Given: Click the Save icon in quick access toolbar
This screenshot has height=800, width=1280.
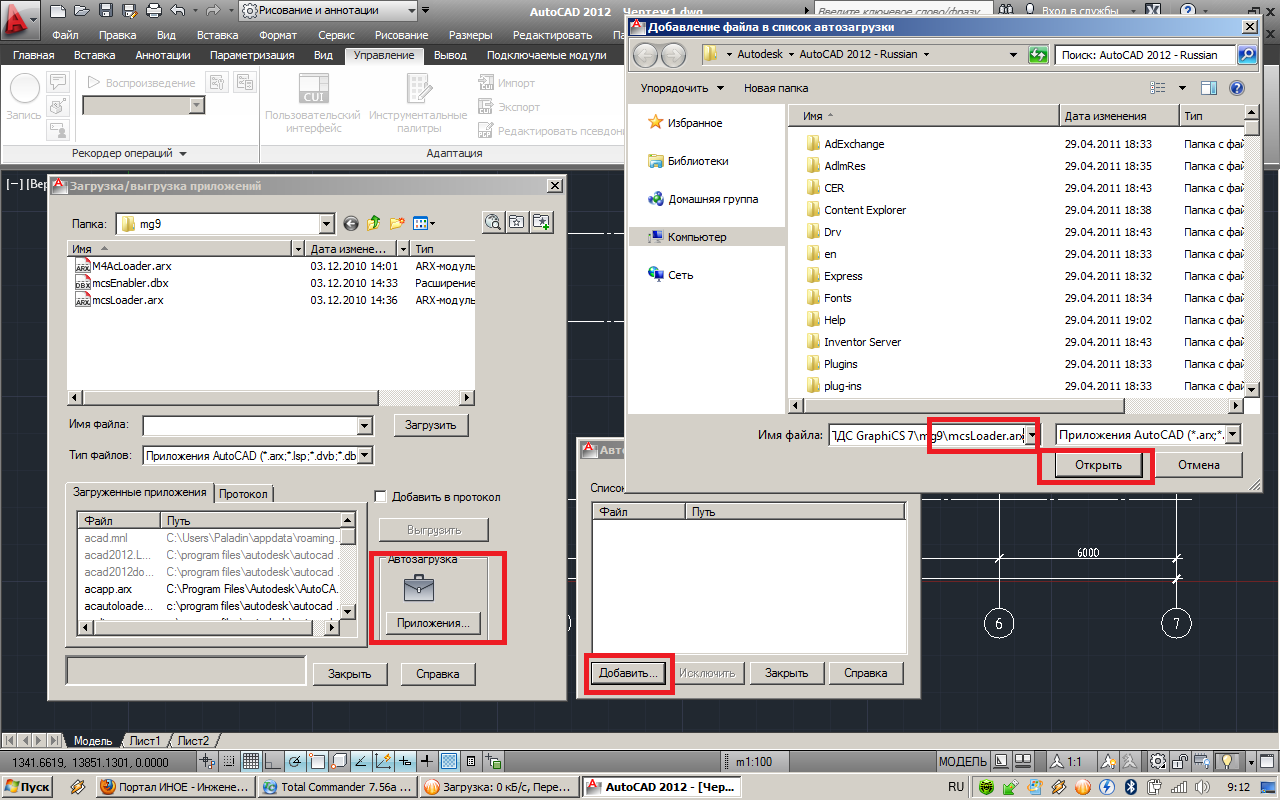Looking at the screenshot, I should pyautogui.click(x=105, y=11).
